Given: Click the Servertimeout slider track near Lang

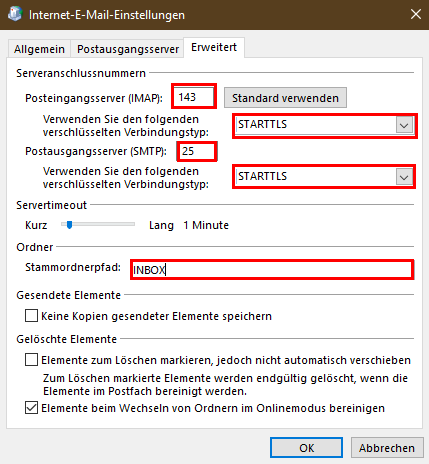Looking at the screenshot, I should pyautogui.click(x=127, y=224).
